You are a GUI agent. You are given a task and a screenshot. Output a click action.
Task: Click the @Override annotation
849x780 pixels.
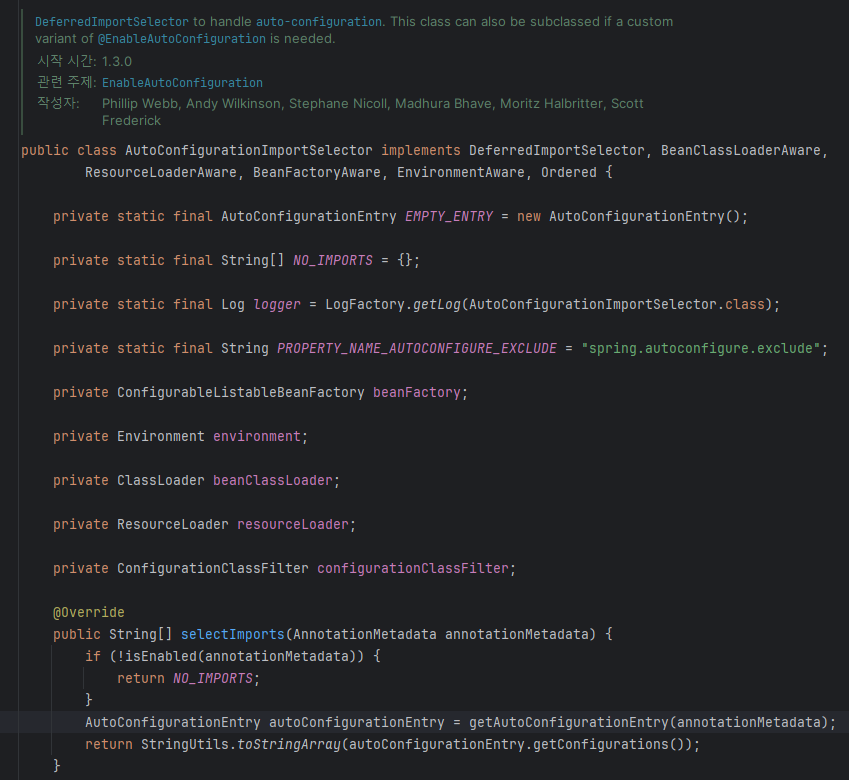89,613
